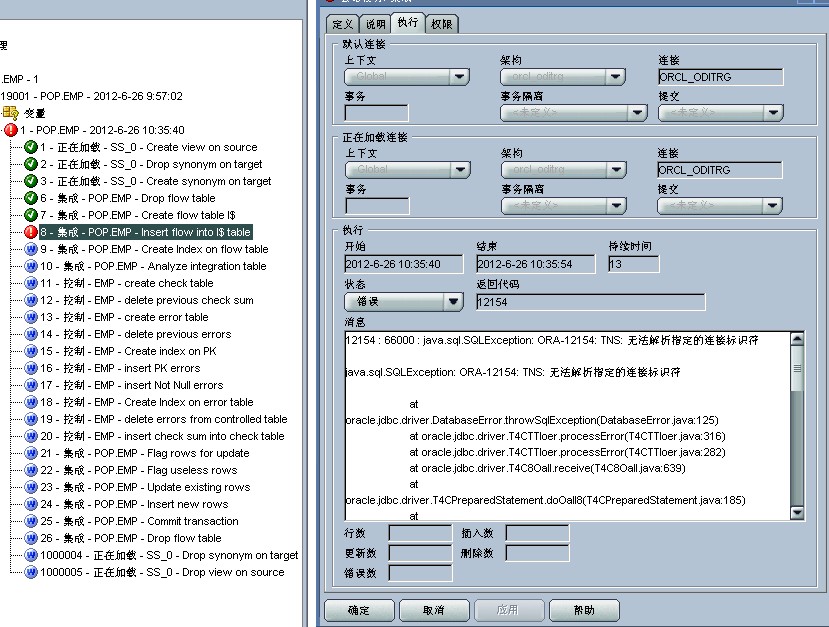Click green check icon for Create flow table I$
829x627 pixels.
pyautogui.click(x=31, y=215)
